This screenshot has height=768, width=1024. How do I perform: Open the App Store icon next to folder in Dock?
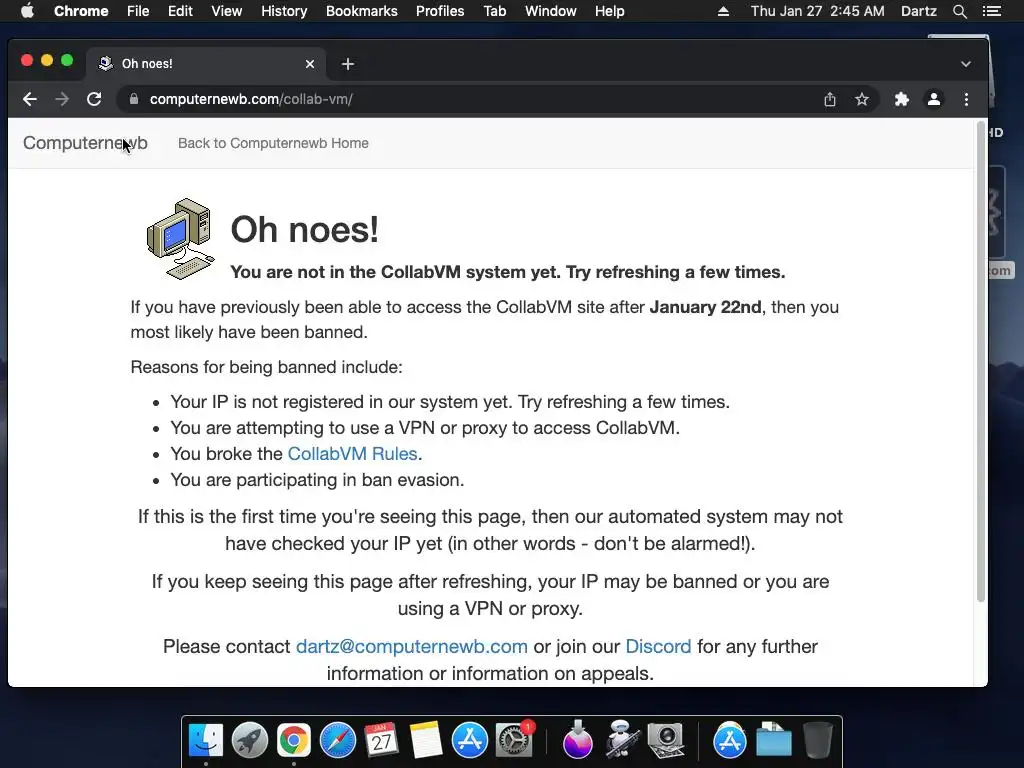(x=729, y=741)
